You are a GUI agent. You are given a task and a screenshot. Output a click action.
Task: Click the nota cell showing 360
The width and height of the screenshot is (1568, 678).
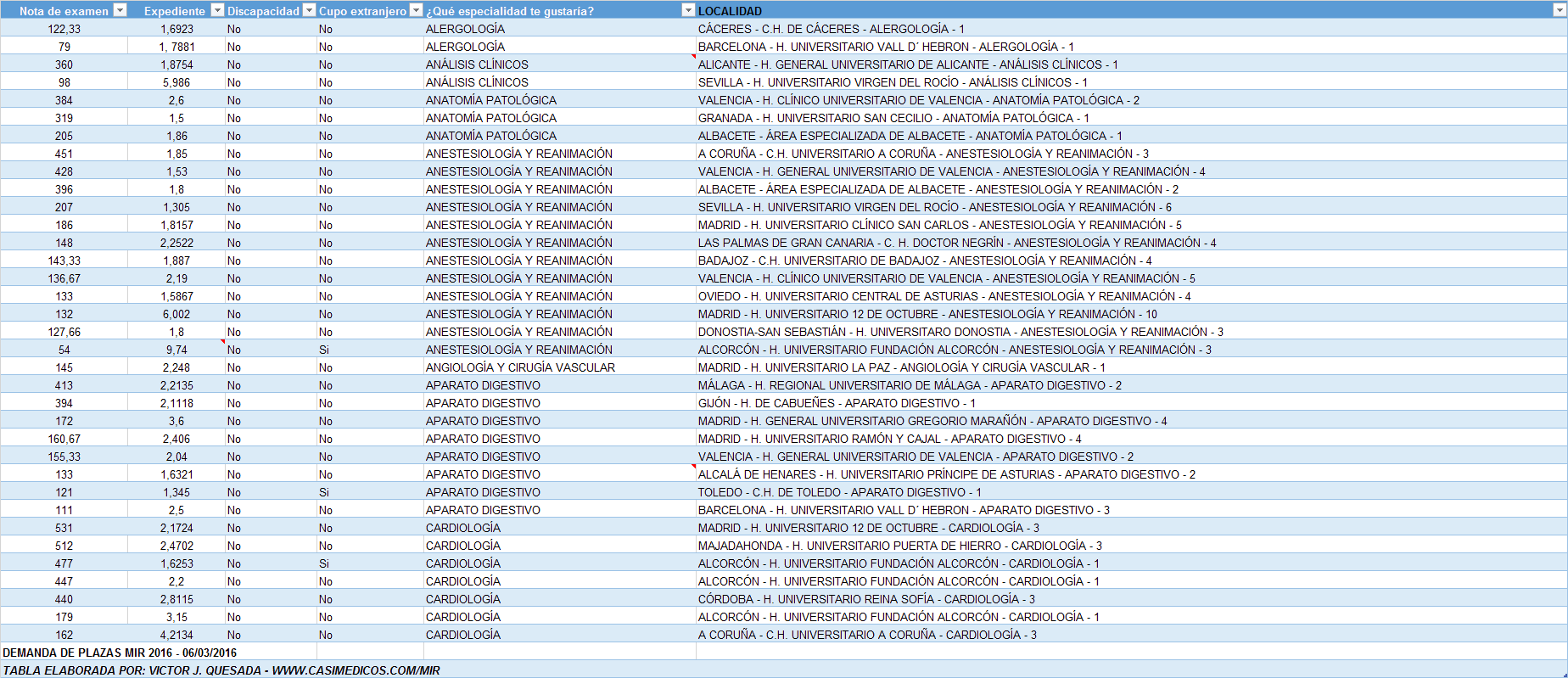tap(64, 64)
